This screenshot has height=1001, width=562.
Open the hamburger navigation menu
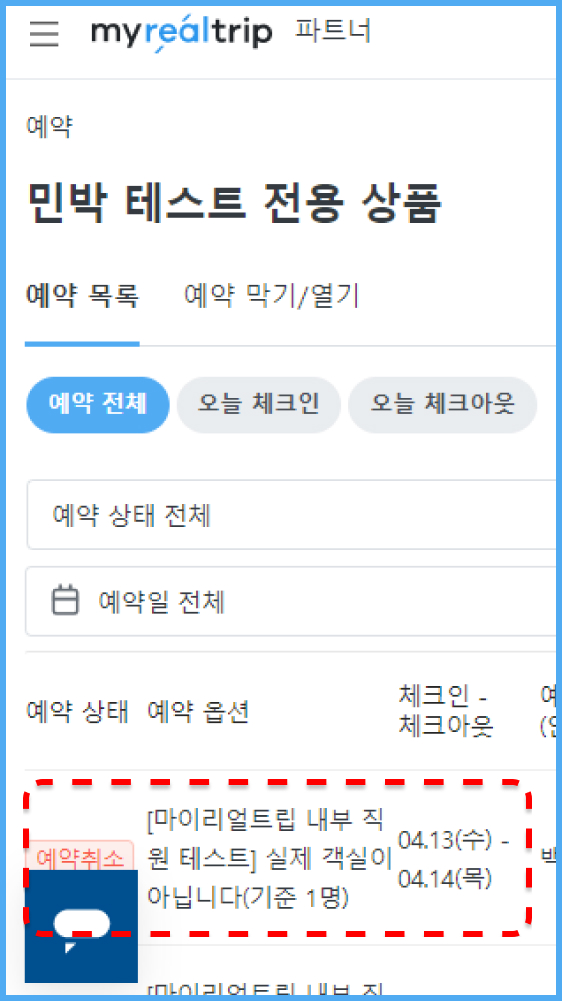pos(44,33)
